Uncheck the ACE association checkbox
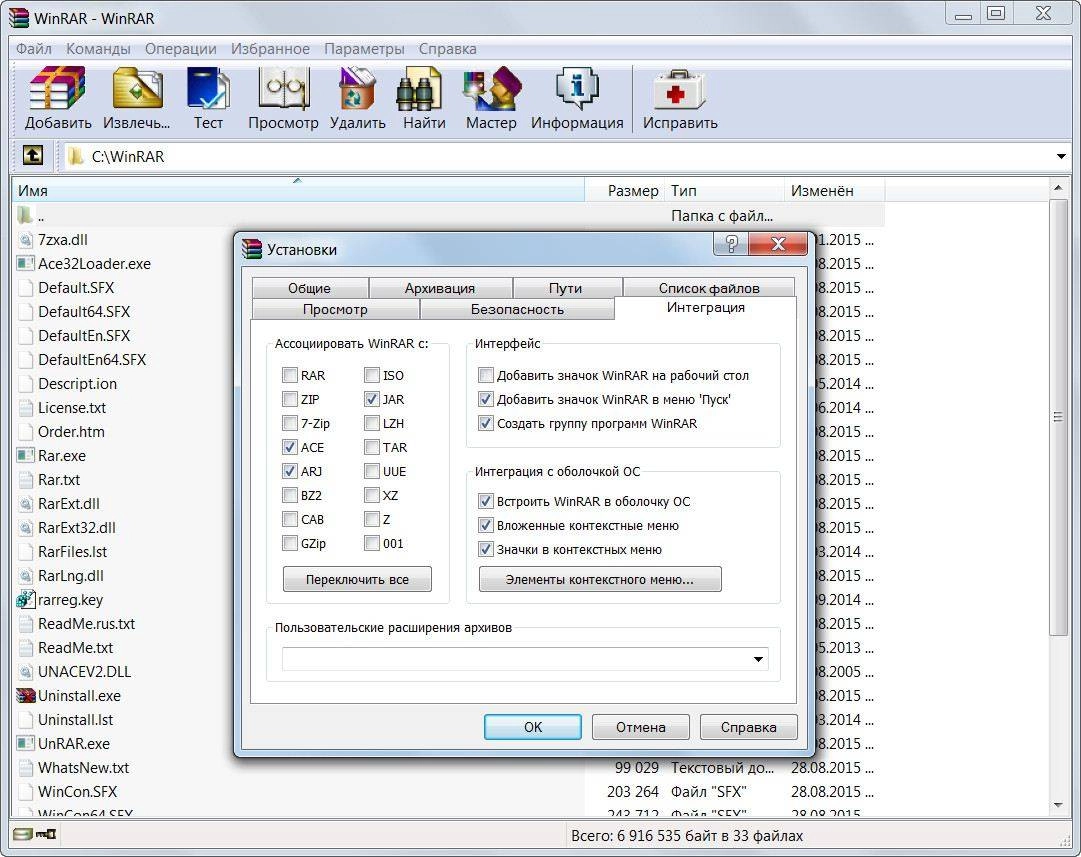Viewport: 1081px width, 857px height. 290,447
